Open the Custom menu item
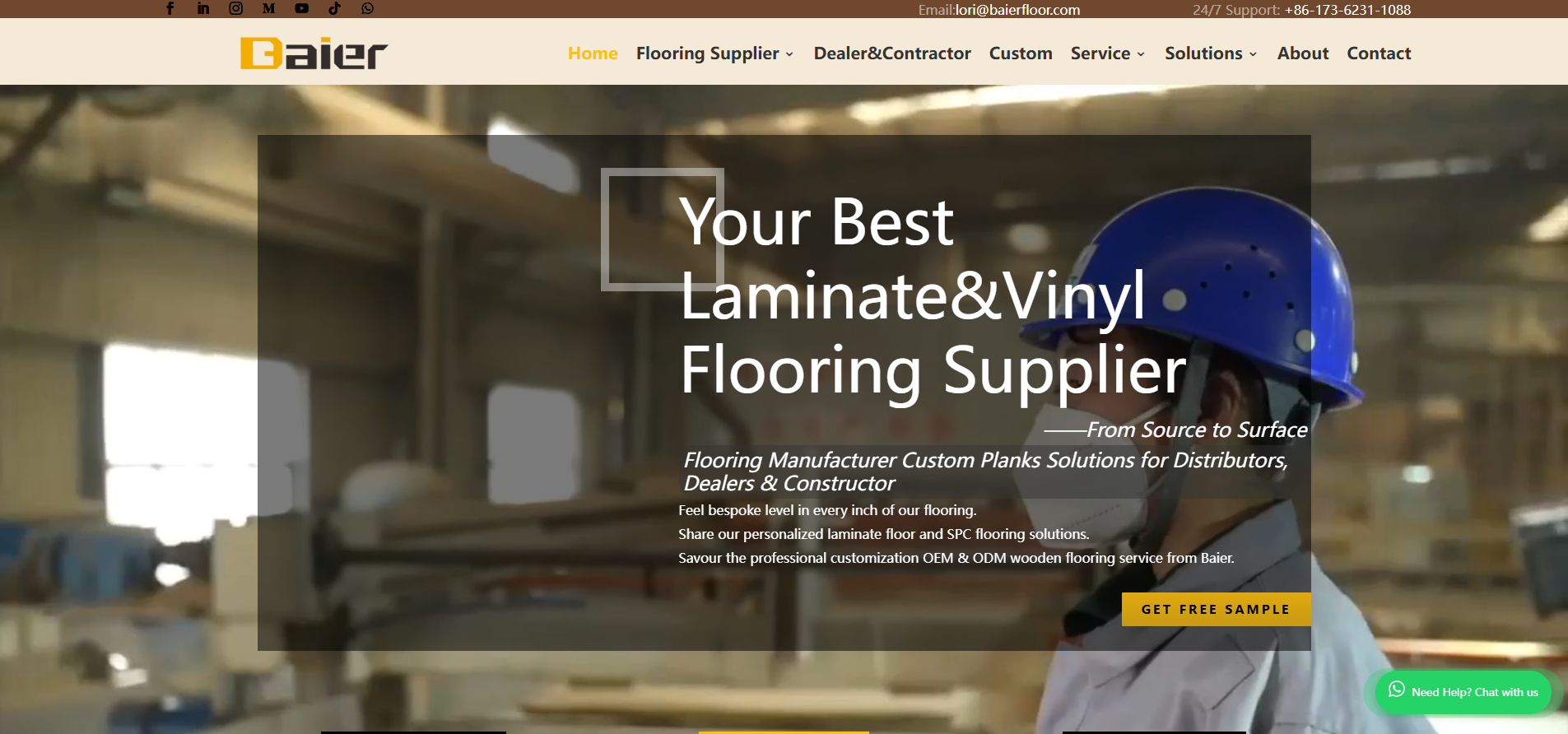This screenshot has height=734, width=1568. click(x=1021, y=53)
